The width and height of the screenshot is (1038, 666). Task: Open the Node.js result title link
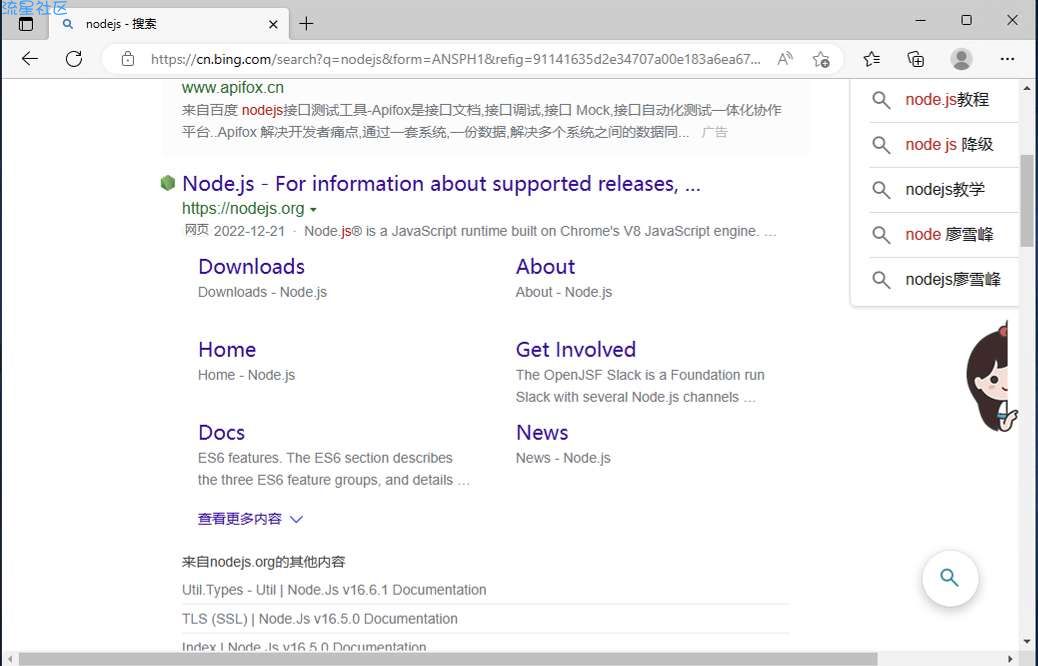point(441,183)
